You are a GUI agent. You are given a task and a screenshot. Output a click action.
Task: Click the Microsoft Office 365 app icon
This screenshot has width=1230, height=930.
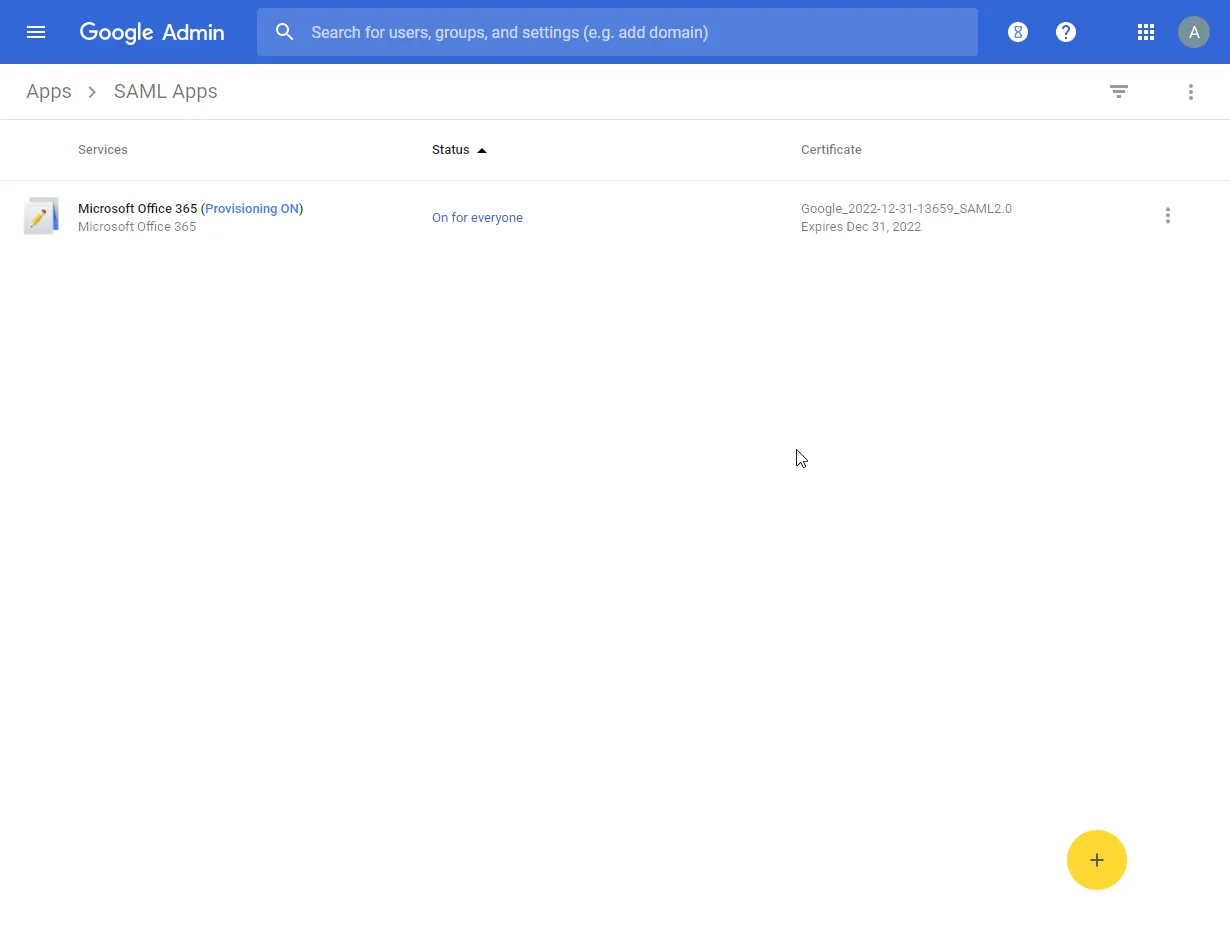click(41, 216)
